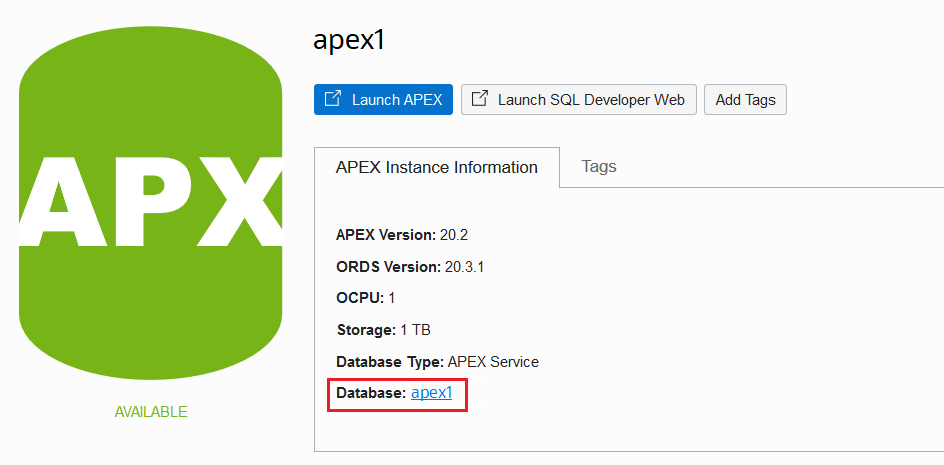Image resolution: width=944 pixels, height=465 pixels.
Task: Select the ORDS Version: 20.3.1 text
Action: tap(410, 267)
